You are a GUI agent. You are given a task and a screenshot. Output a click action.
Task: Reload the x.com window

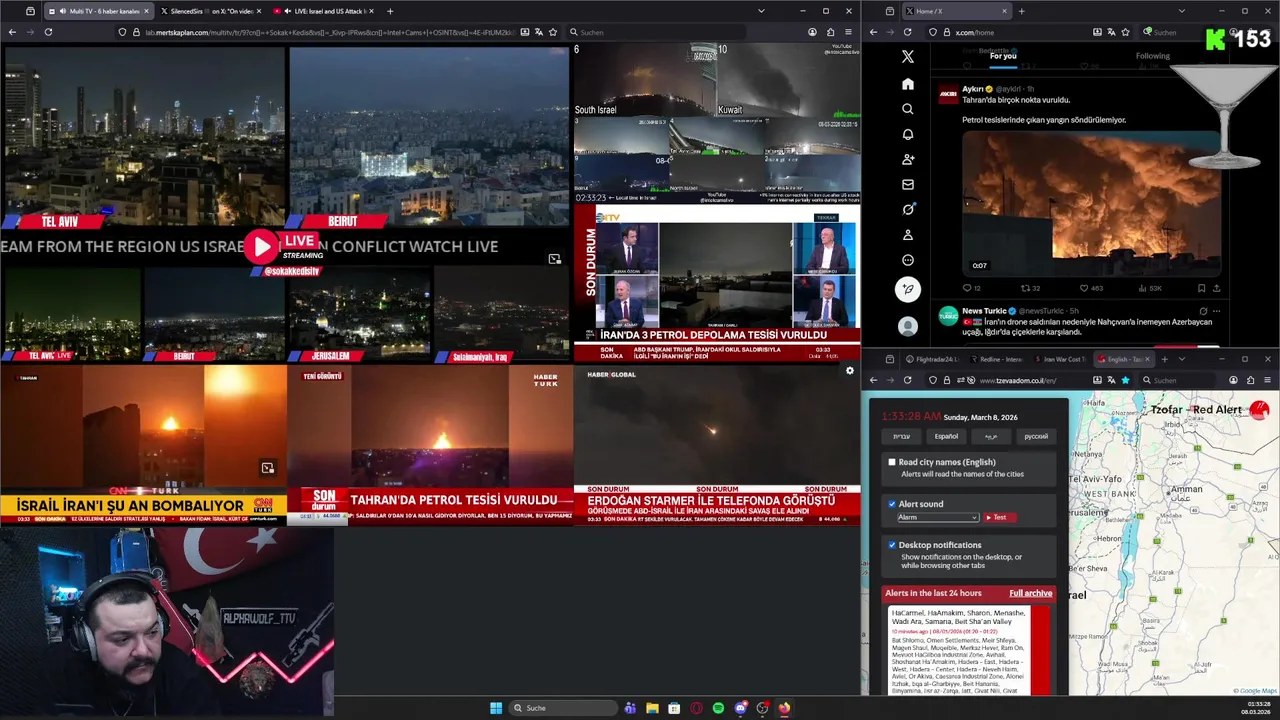pos(908,32)
